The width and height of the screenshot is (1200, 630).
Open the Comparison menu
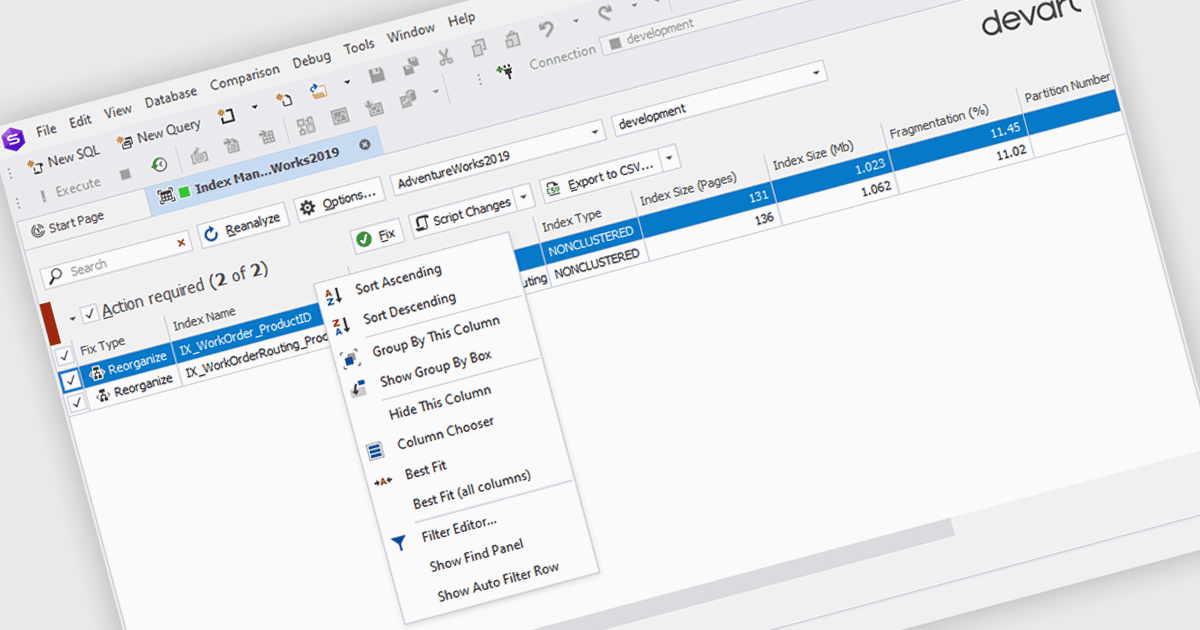pyautogui.click(x=245, y=76)
